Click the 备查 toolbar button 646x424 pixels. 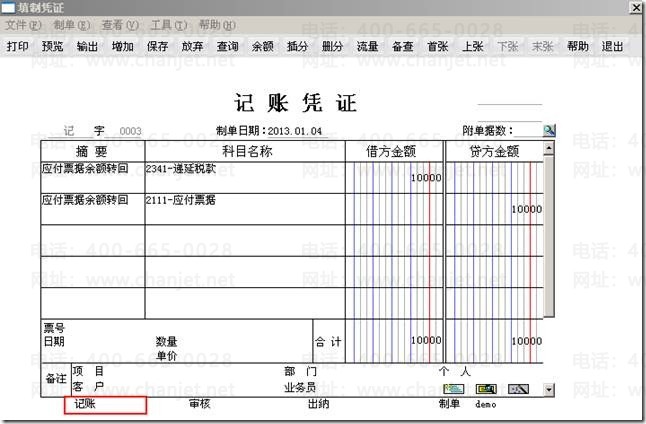coord(403,46)
